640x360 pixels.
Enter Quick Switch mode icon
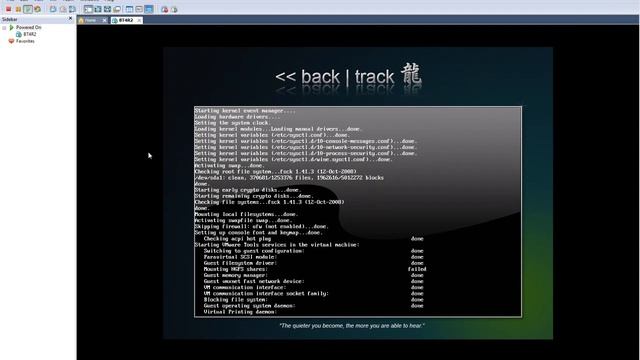pos(98,9)
